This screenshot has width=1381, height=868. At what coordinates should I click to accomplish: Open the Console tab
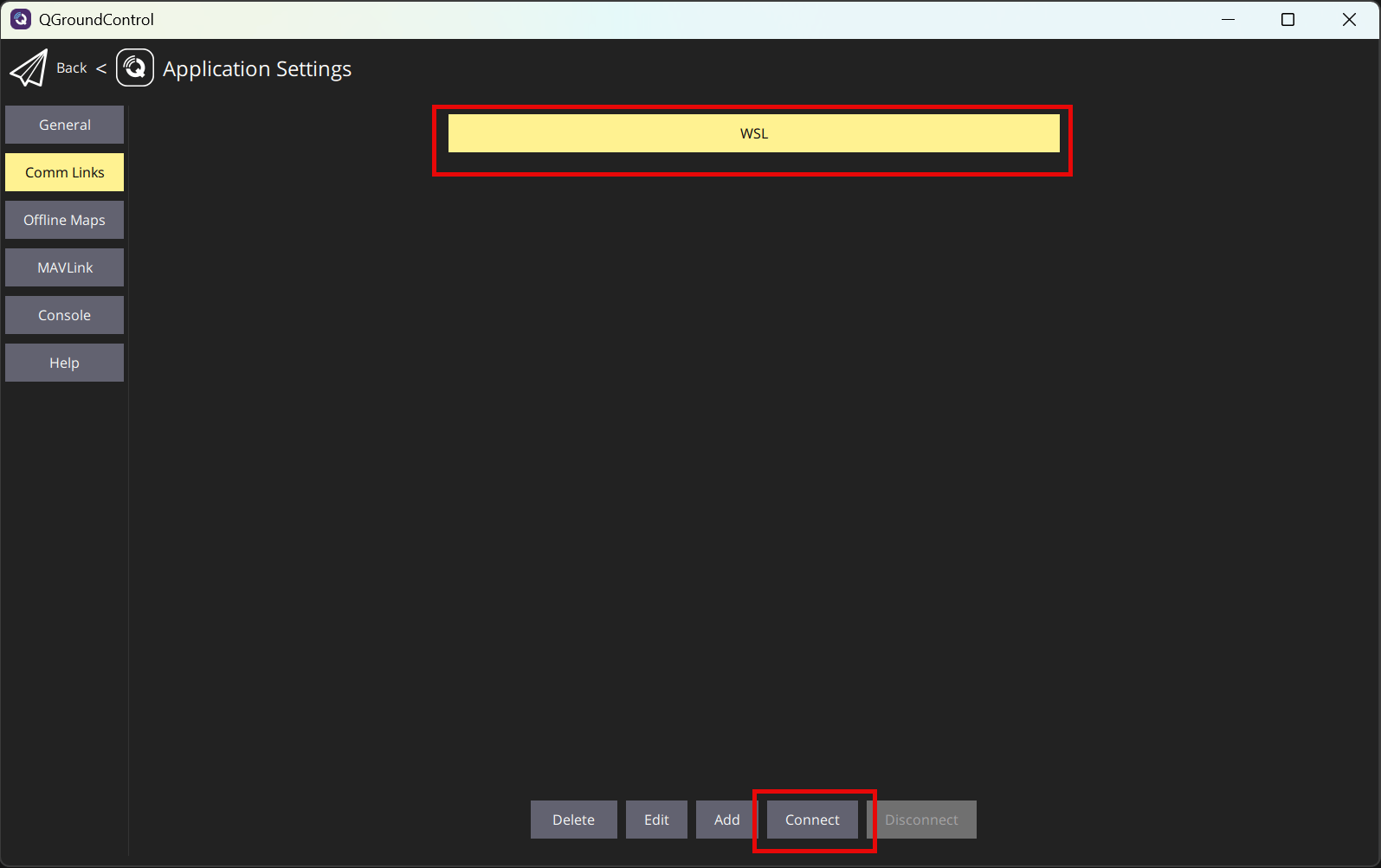(x=65, y=315)
